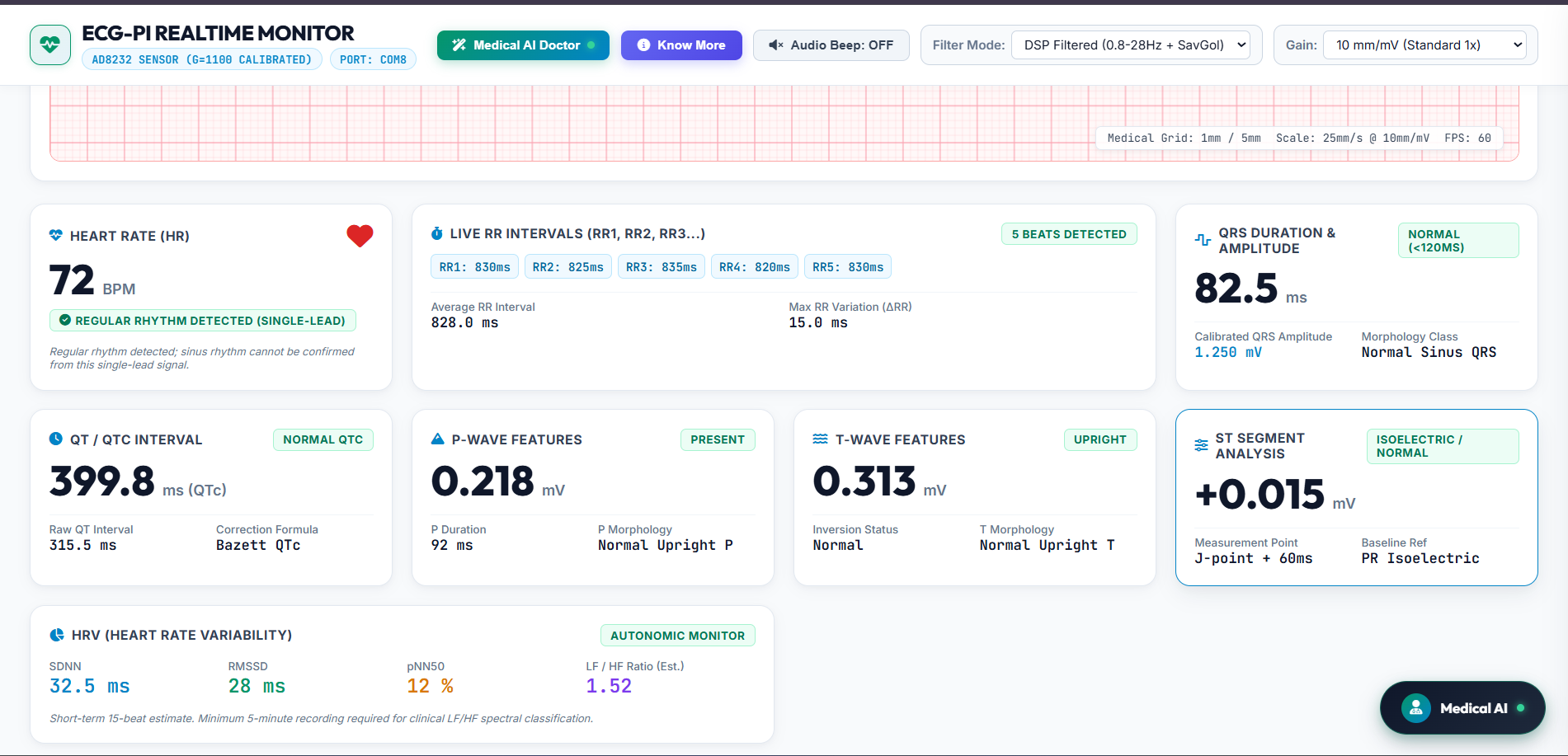This screenshot has height=756, width=1568.
Task: Click the heart pulse icon beside HEART RATE (HR)
Action: [56, 236]
